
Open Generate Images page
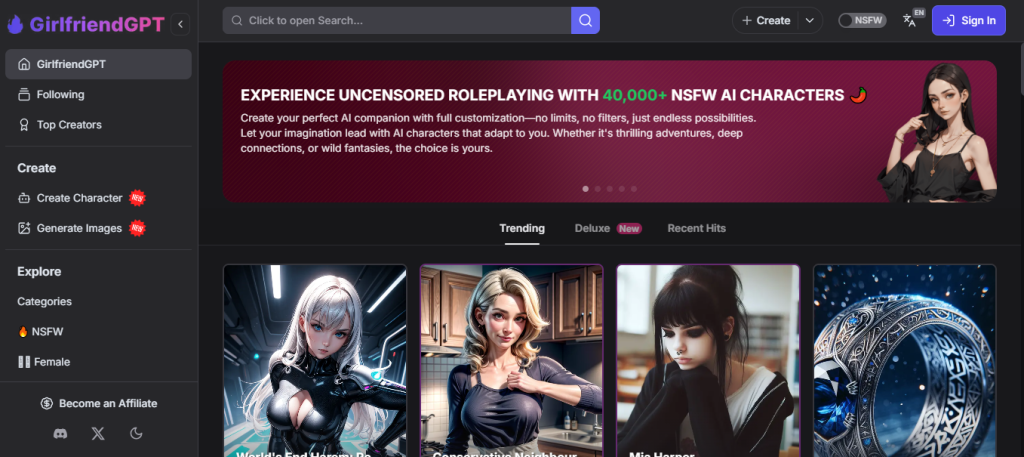click(99, 228)
